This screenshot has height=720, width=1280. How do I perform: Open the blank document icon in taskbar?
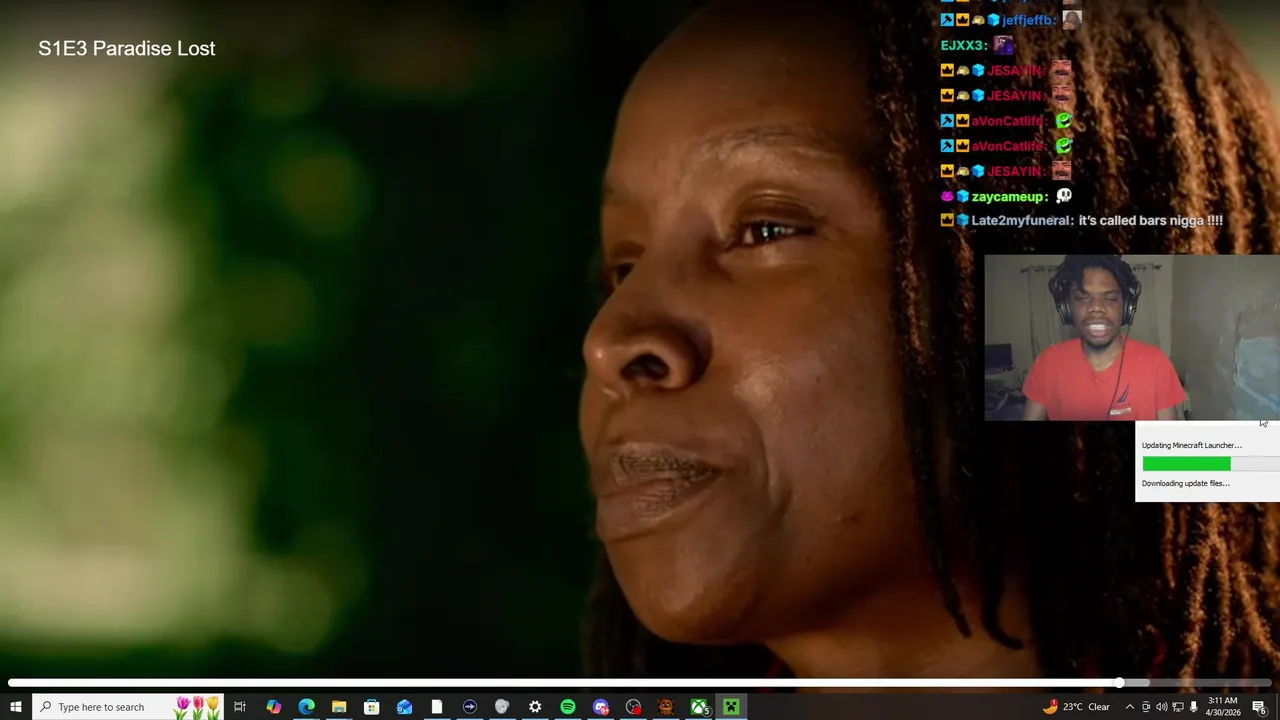point(437,707)
